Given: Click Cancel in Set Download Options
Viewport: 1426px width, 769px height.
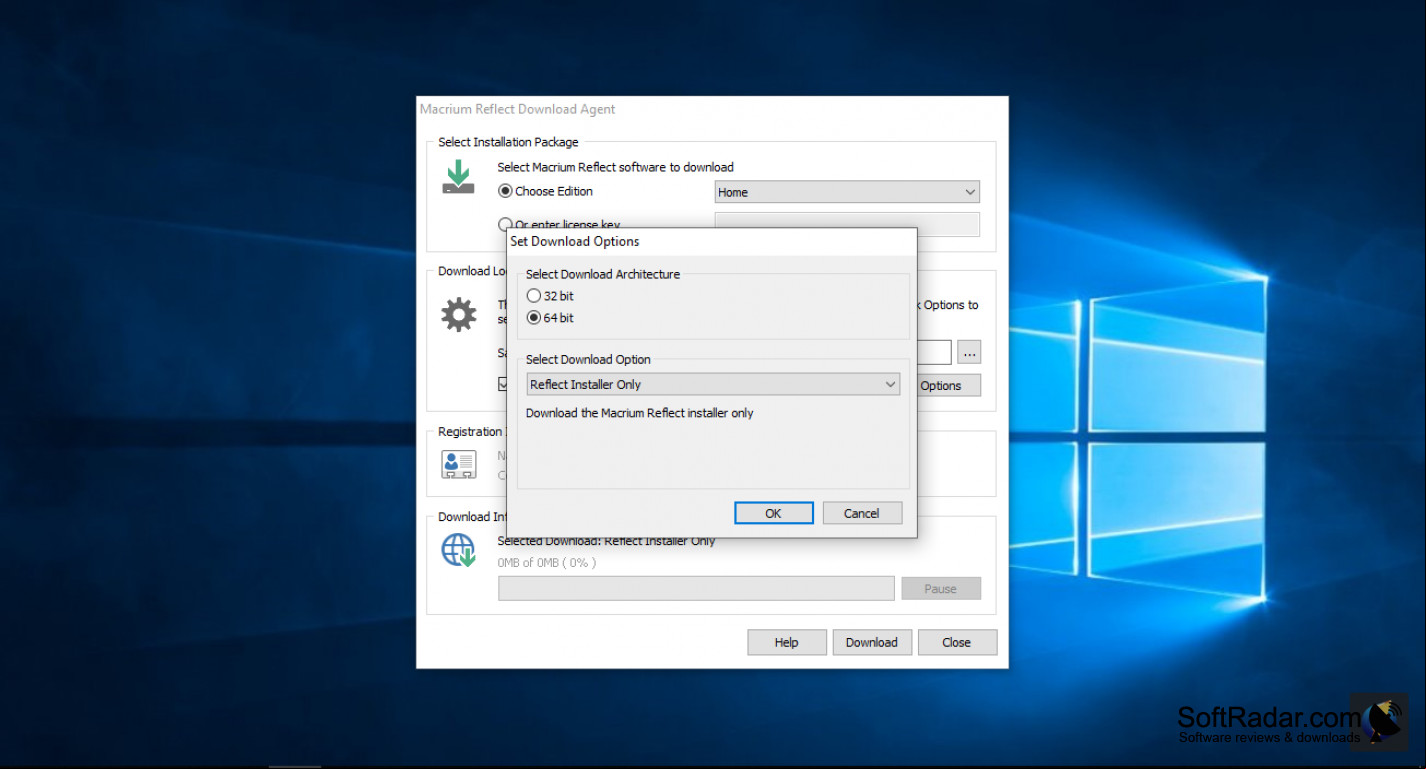Looking at the screenshot, I should 862,513.
